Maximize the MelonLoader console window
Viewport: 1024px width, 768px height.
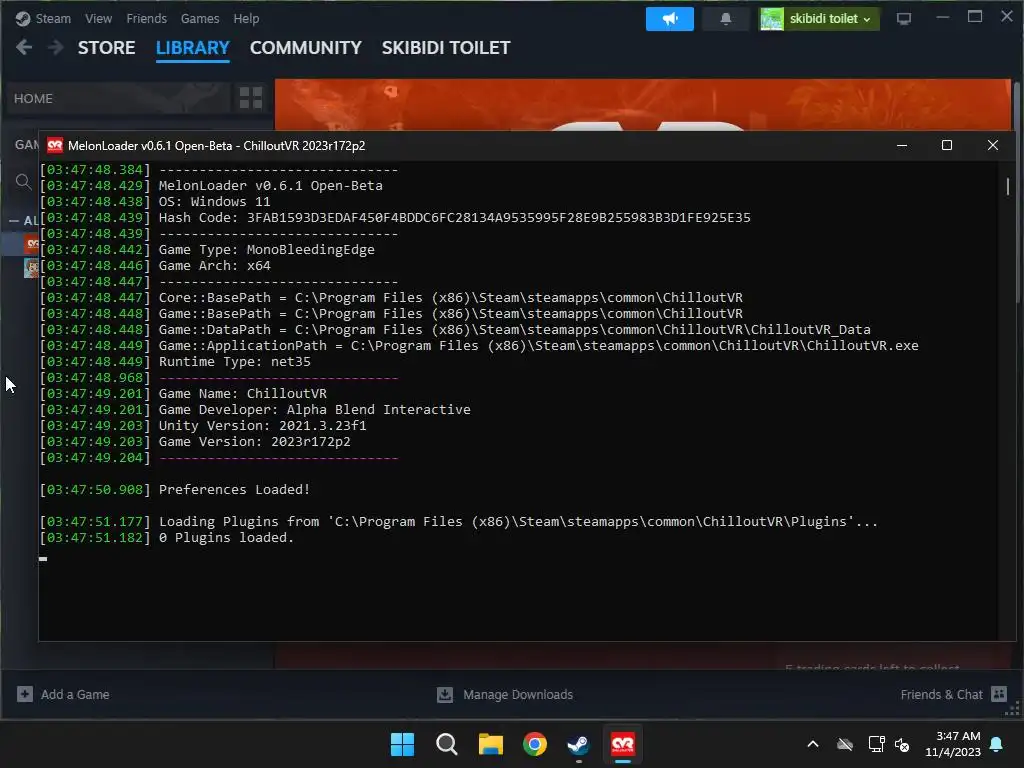click(947, 146)
